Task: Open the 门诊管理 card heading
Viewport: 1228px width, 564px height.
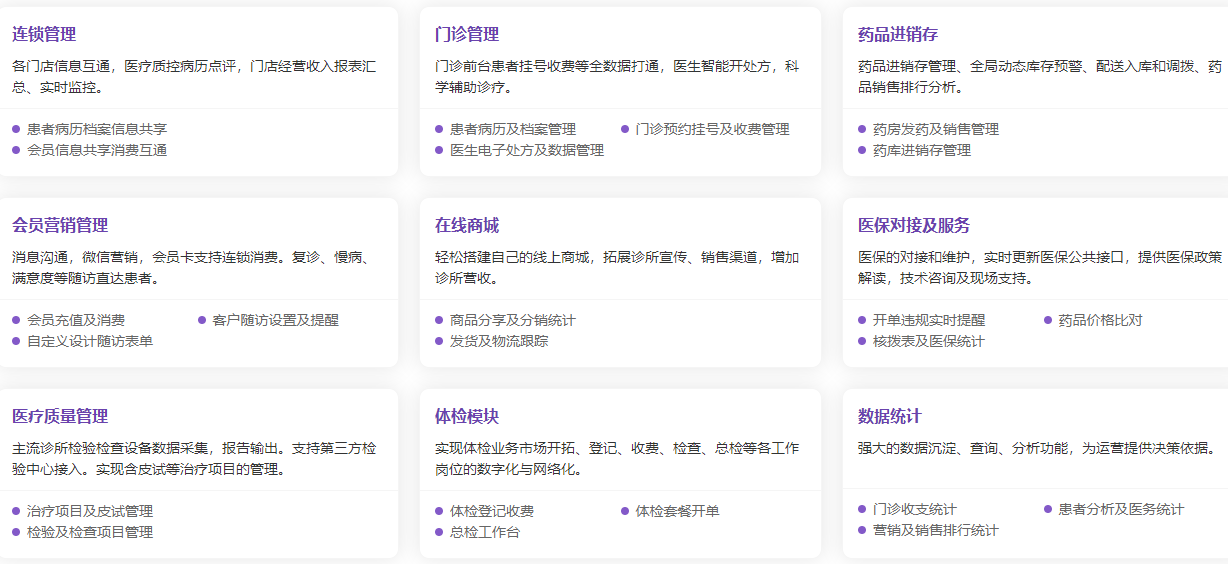Action: coord(467,35)
